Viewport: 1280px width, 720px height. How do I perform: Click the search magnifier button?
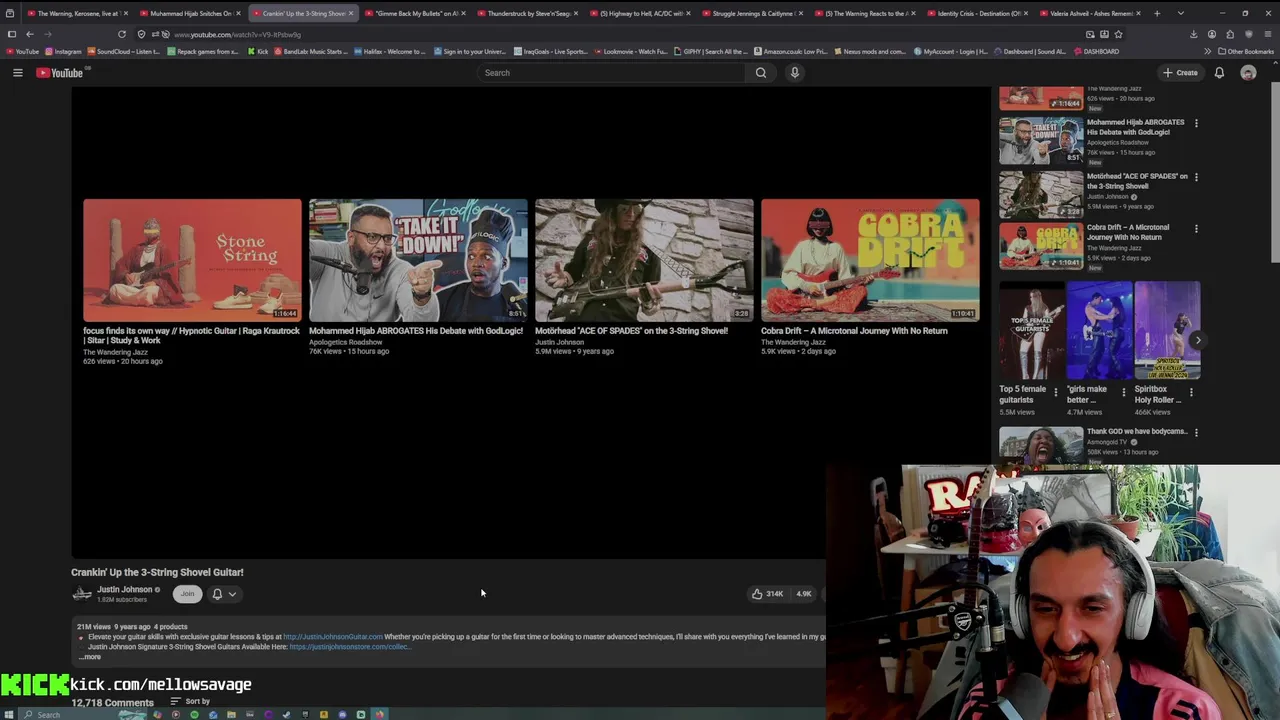point(761,73)
